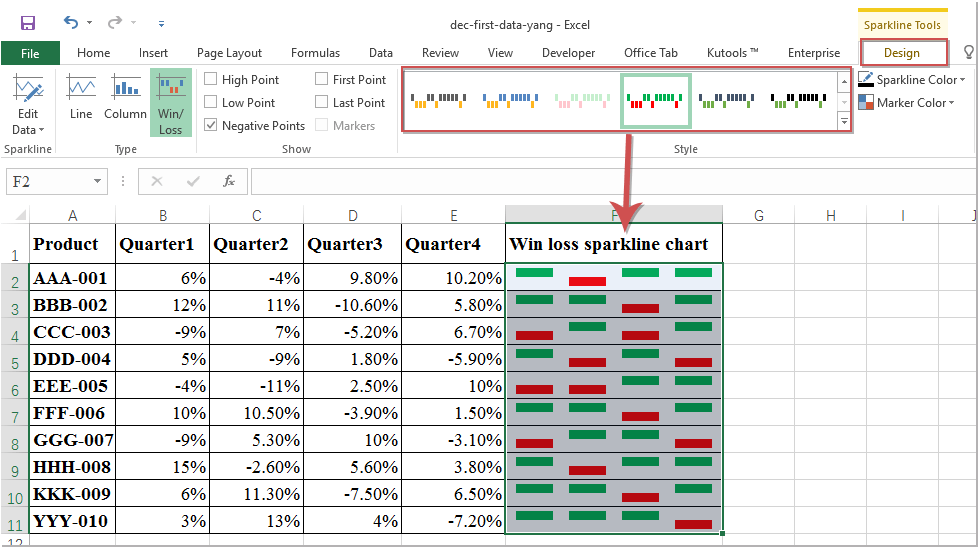Screen dimensions: 978x547
Task: Open the Name Box dropdown arrow
Action: tap(97, 182)
